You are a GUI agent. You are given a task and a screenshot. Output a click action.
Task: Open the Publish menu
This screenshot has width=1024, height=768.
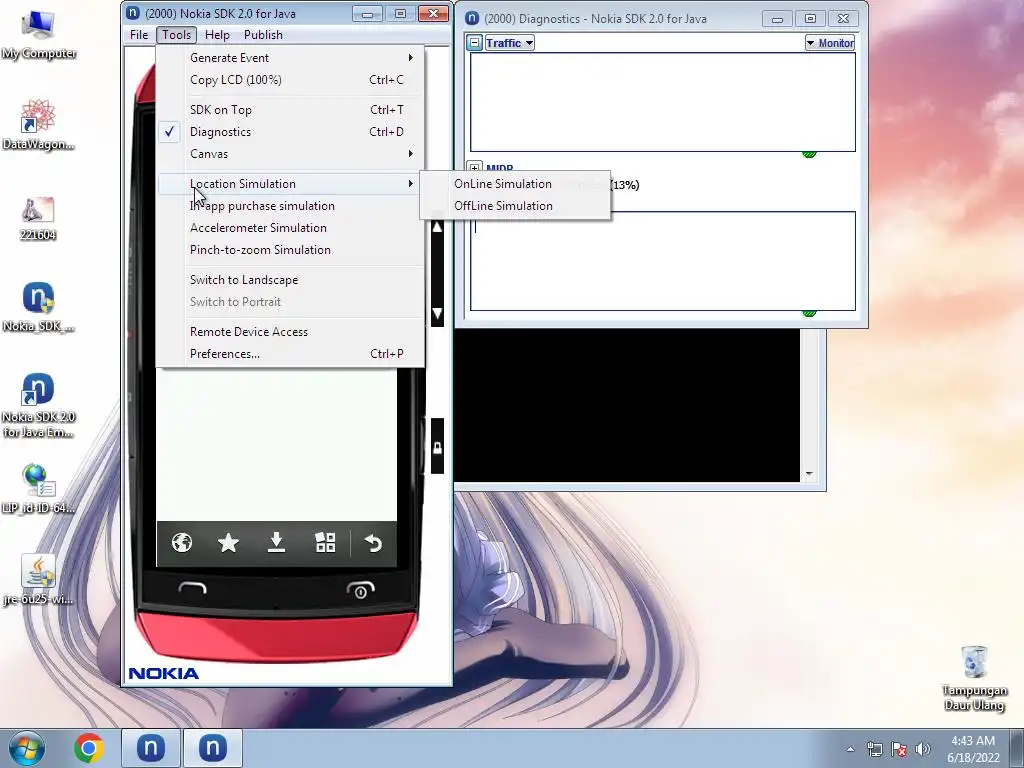pos(263,35)
